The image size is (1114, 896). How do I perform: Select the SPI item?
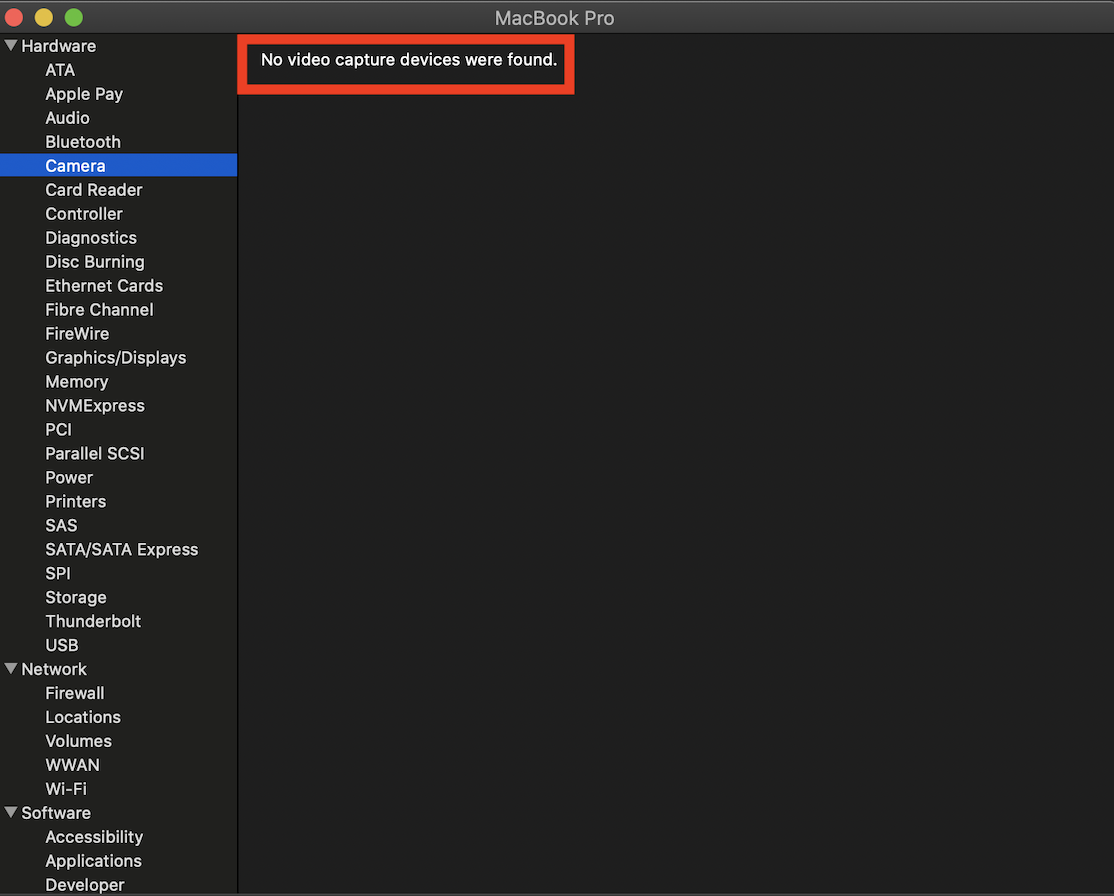click(x=58, y=573)
